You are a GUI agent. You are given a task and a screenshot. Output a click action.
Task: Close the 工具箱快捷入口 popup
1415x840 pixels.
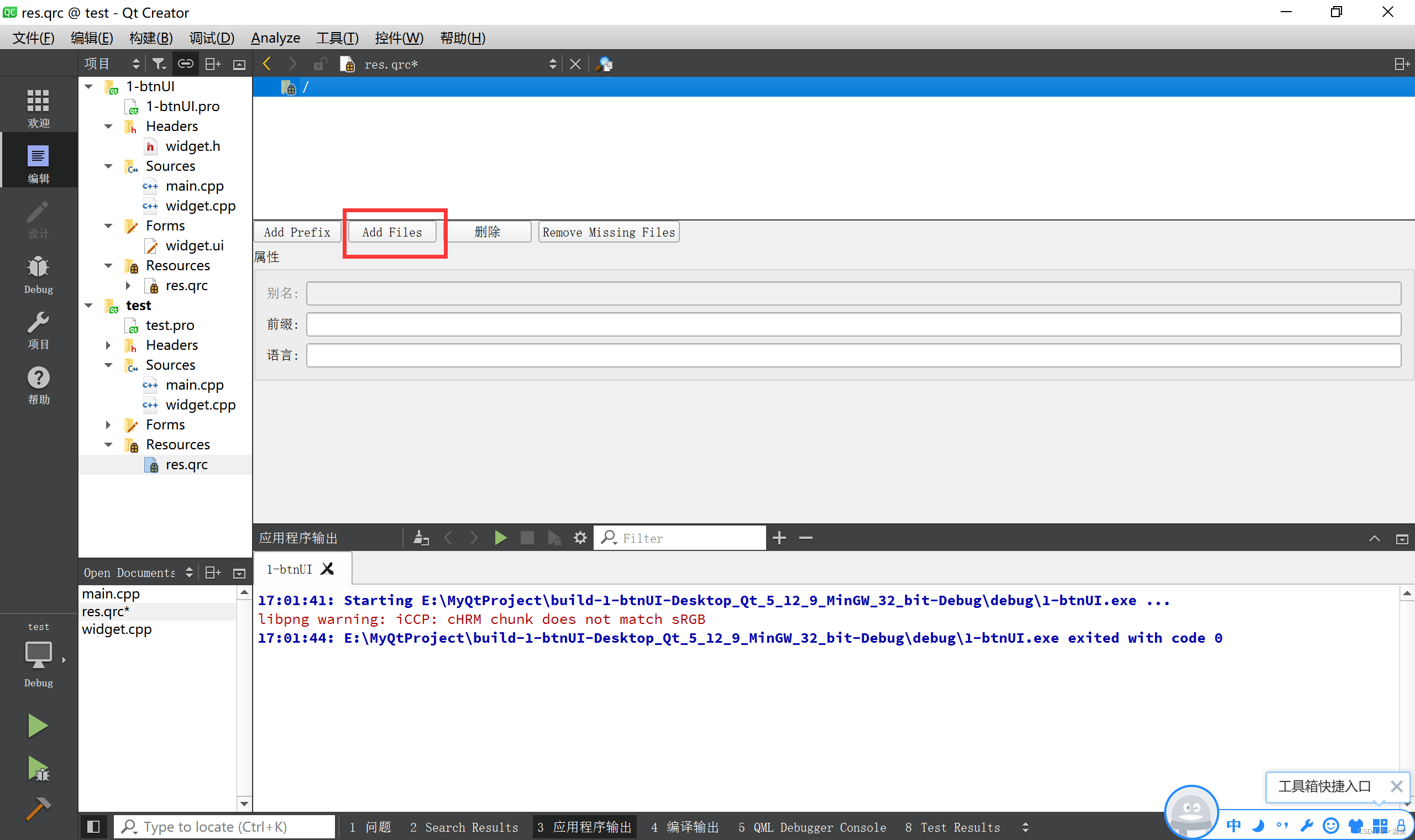(1396, 786)
